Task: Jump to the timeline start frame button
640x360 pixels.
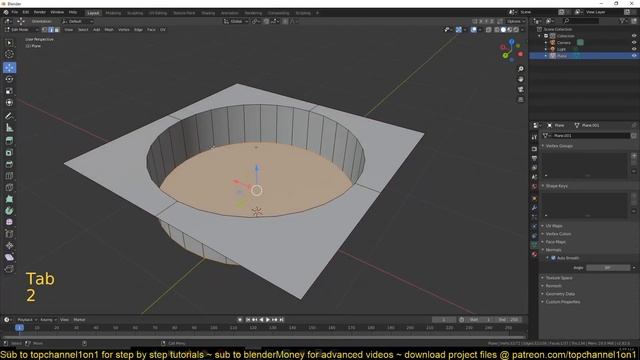Action: 247,320
